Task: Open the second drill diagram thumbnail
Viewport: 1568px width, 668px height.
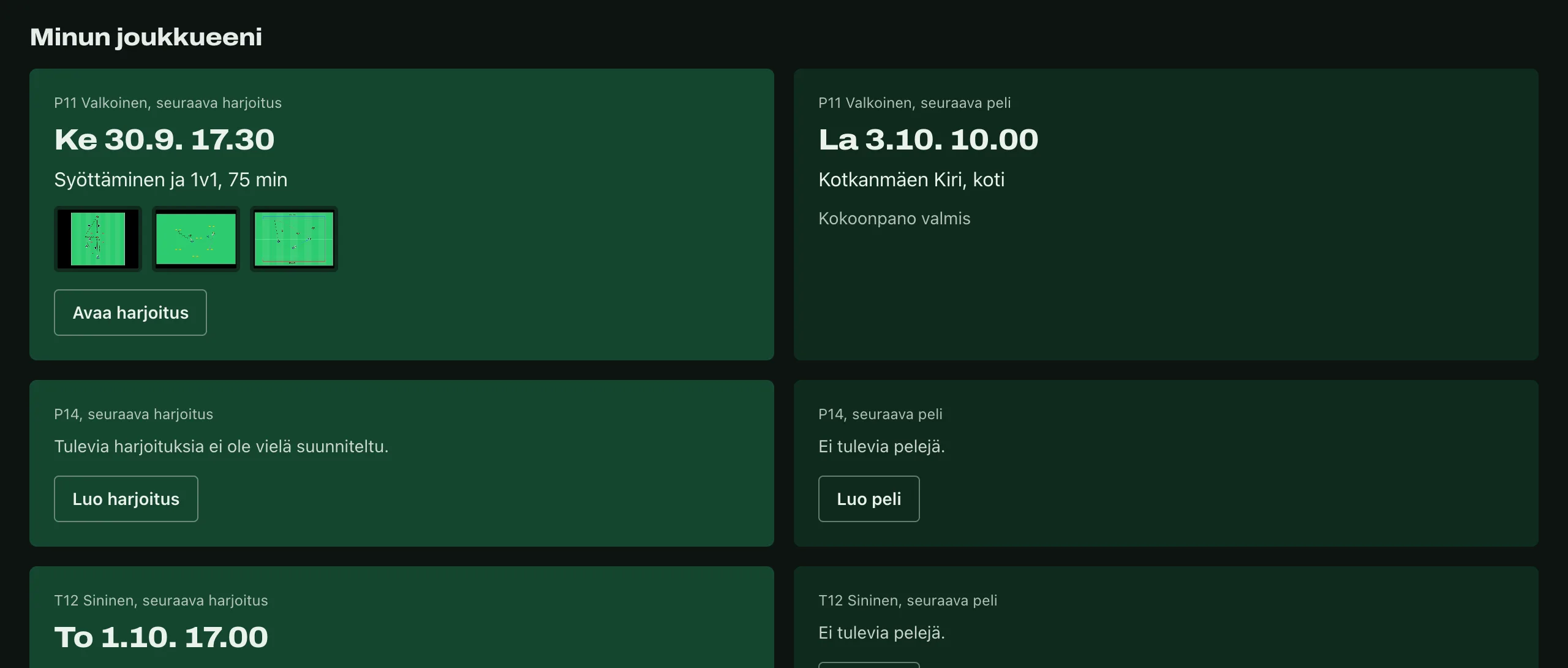Action: (x=196, y=239)
